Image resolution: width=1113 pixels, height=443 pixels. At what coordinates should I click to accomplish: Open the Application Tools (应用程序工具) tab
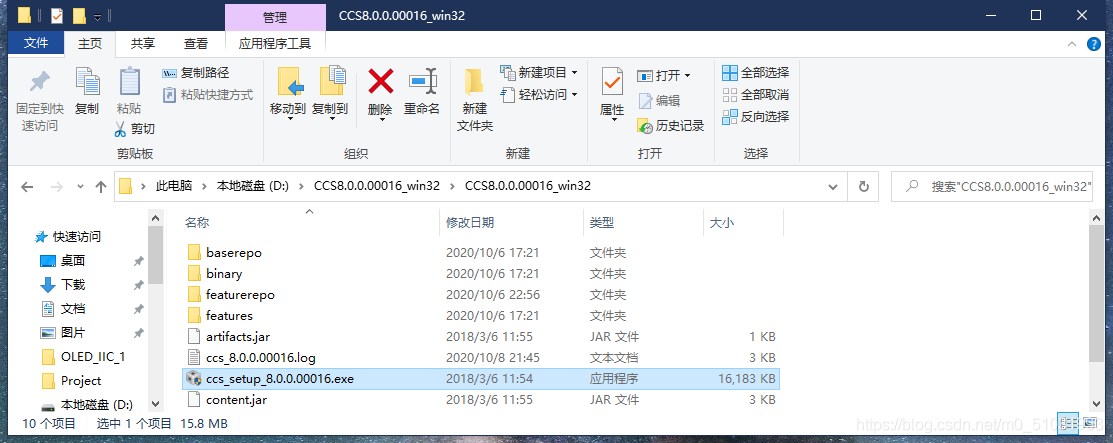pyautogui.click(x=275, y=43)
